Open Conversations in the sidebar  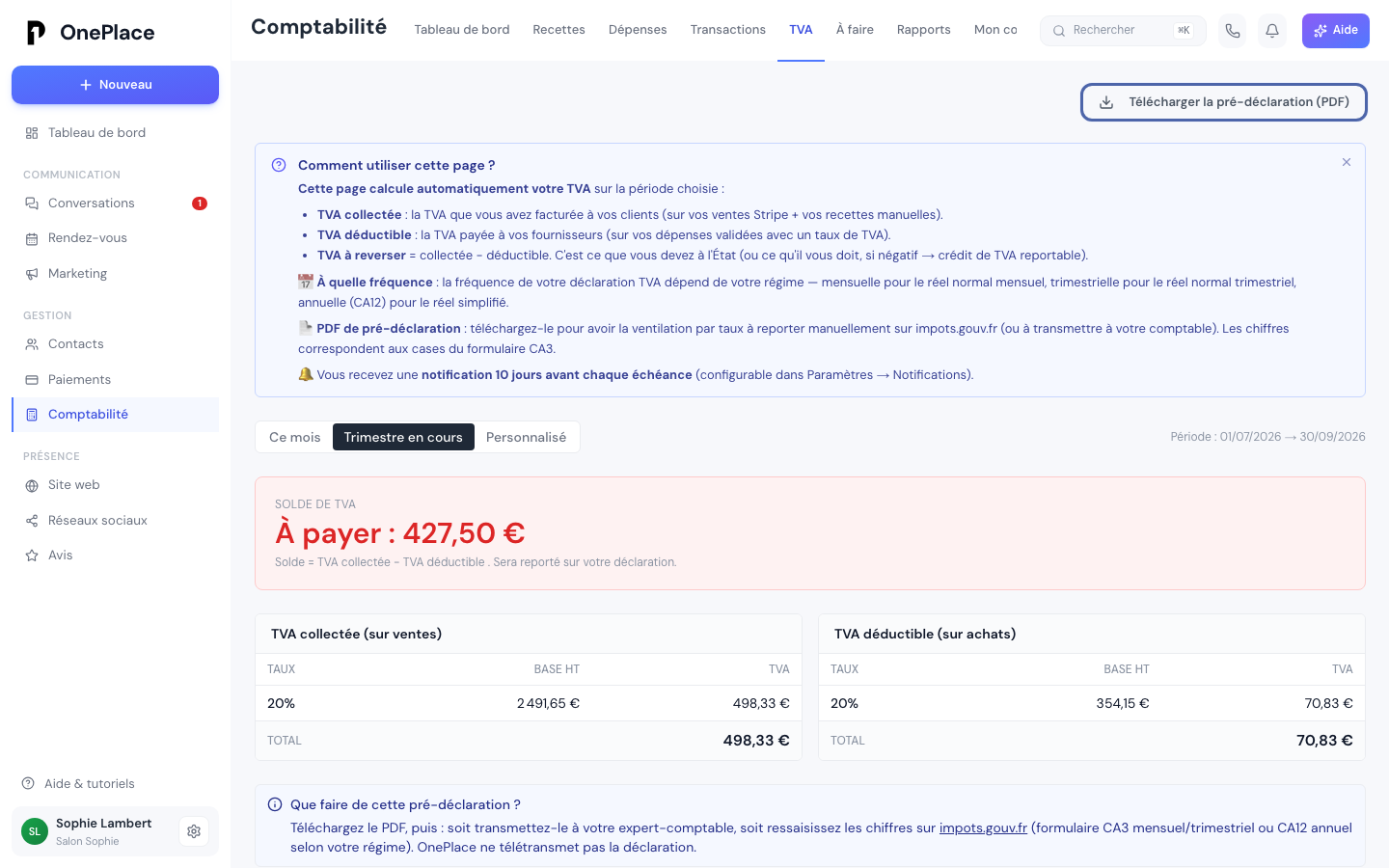116,203
